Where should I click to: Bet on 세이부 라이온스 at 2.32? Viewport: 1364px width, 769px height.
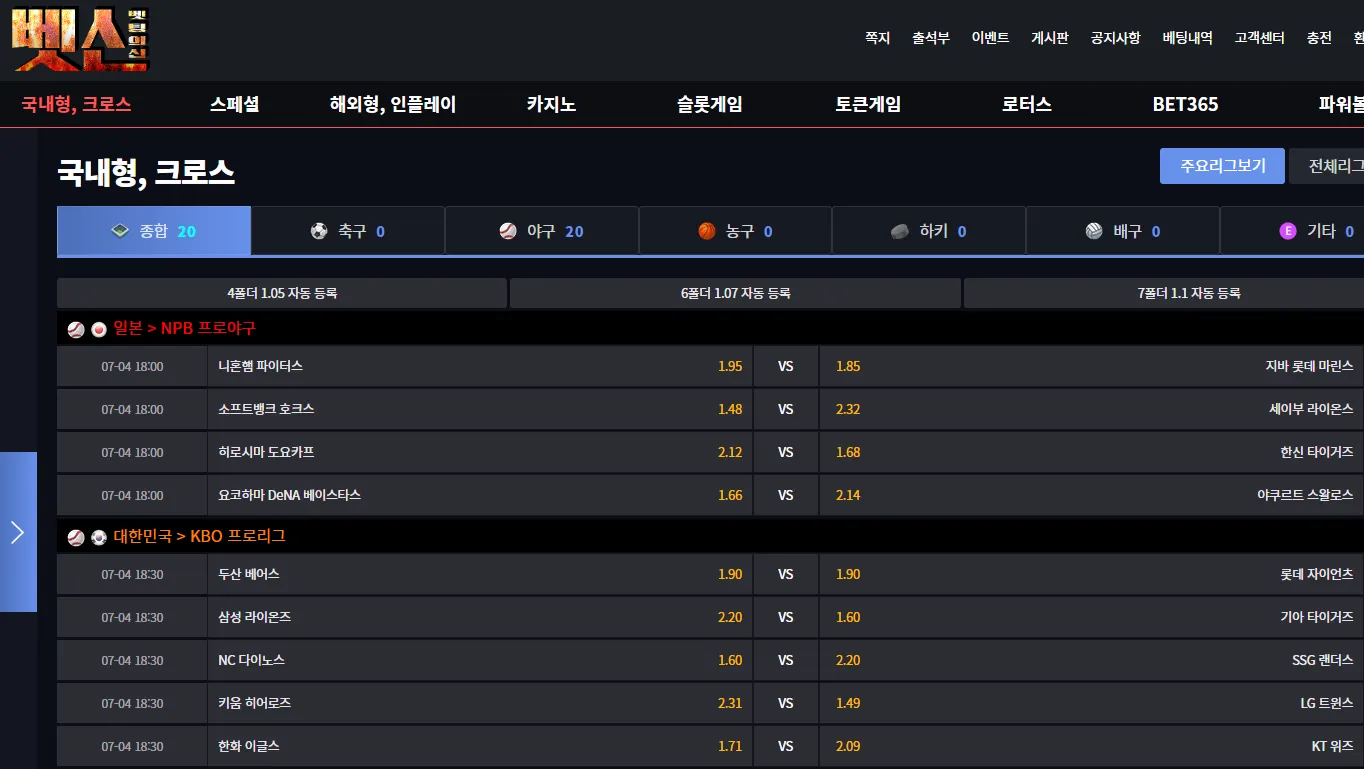tap(1090, 409)
